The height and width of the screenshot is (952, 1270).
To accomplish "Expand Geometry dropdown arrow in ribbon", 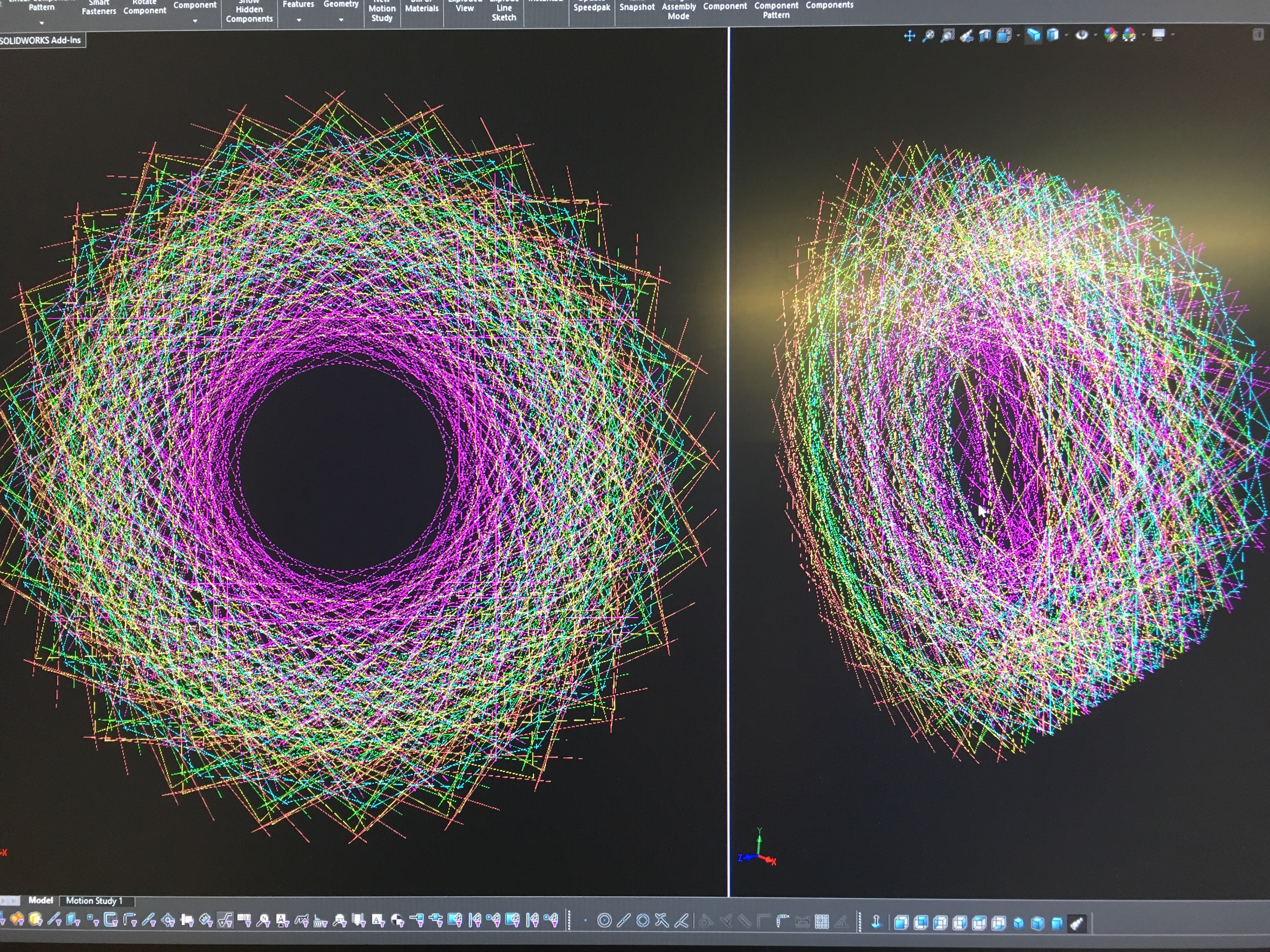I will tap(341, 20).
